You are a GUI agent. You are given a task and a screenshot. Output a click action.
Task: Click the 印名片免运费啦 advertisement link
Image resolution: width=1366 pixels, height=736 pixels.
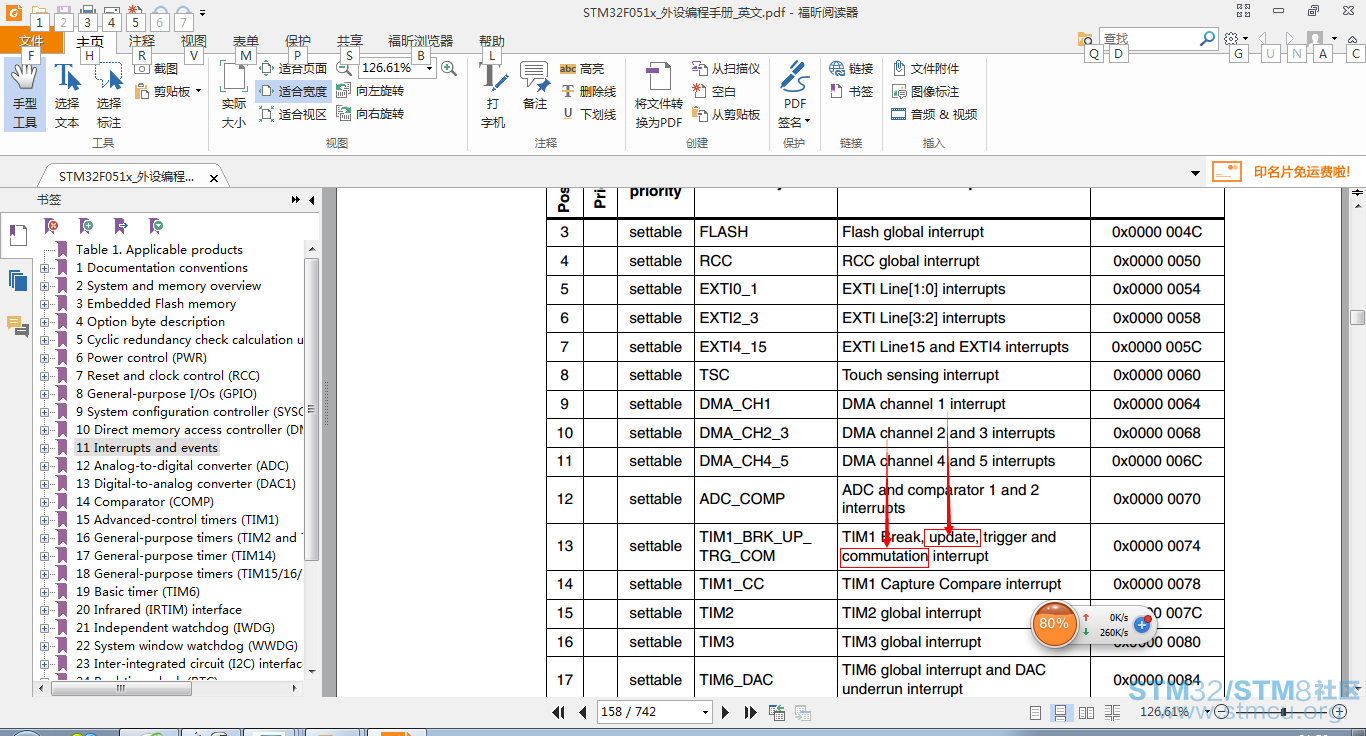pos(1281,172)
